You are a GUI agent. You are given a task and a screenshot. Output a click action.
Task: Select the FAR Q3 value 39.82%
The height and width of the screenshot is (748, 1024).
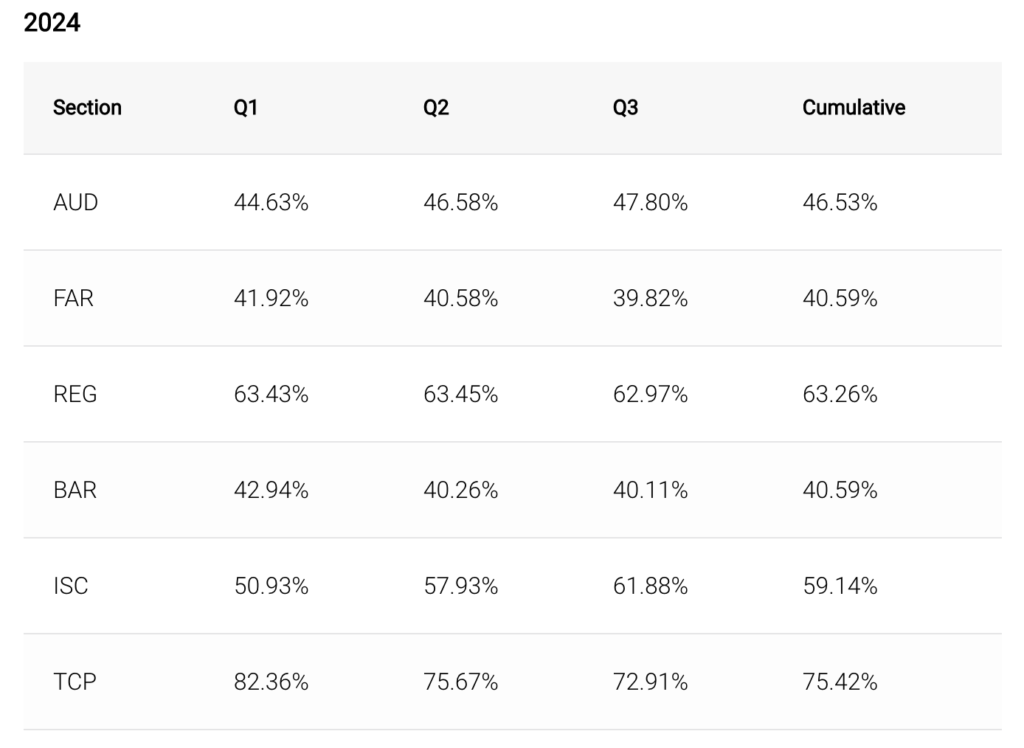(x=650, y=299)
